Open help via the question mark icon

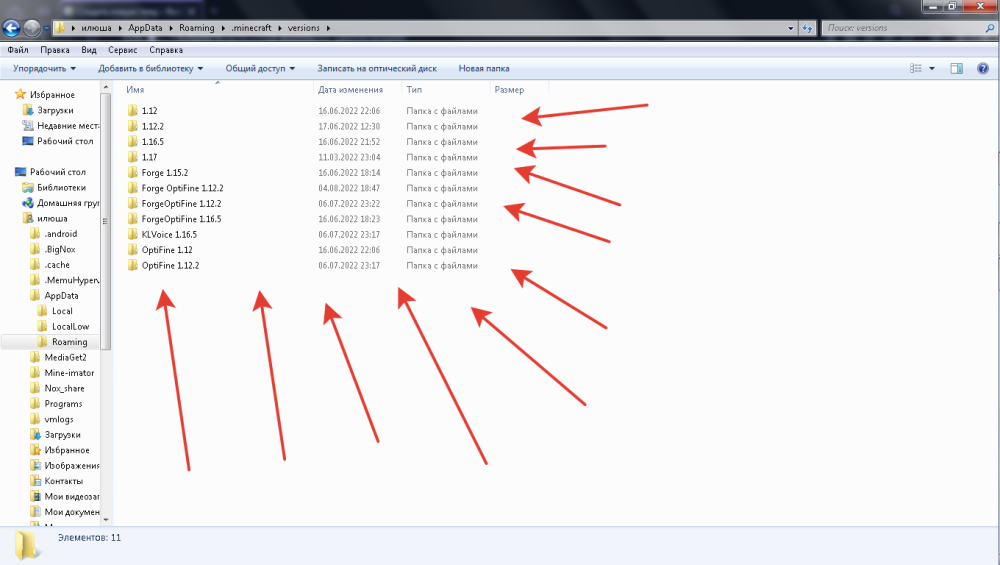[x=983, y=68]
